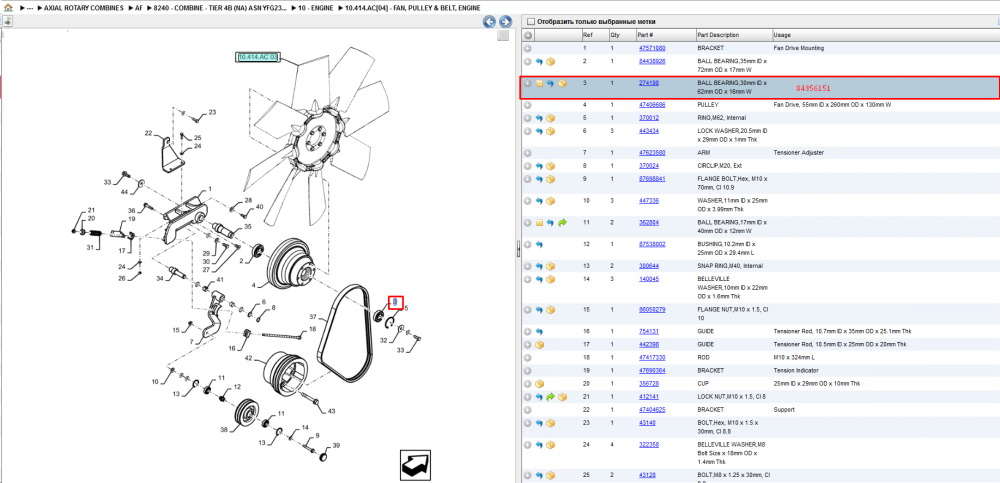The image size is (1000, 483).
Task: Click package icon for CUP 356728
Action: [x=539, y=383]
